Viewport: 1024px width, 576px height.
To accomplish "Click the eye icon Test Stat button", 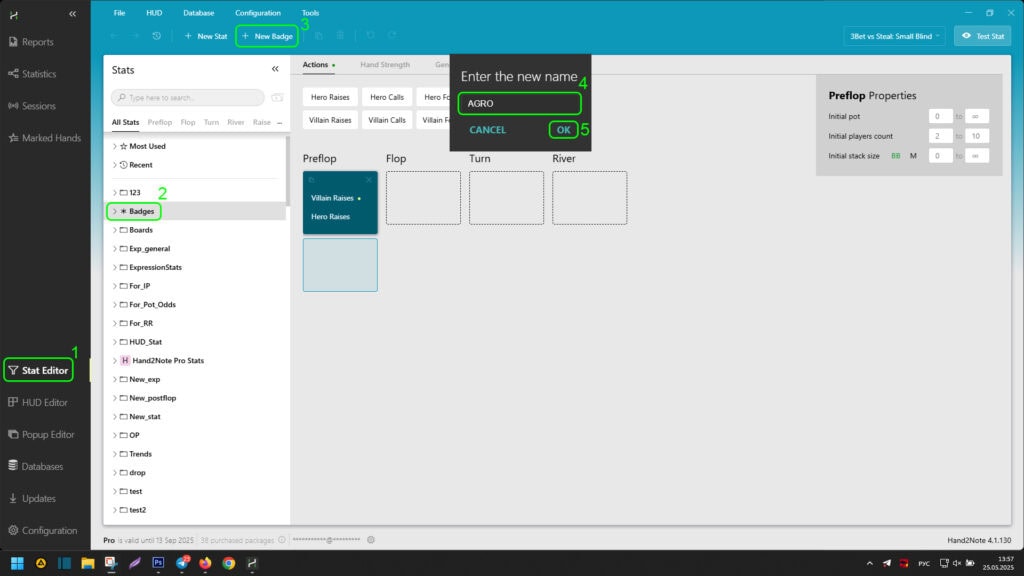I will coord(982,36).
